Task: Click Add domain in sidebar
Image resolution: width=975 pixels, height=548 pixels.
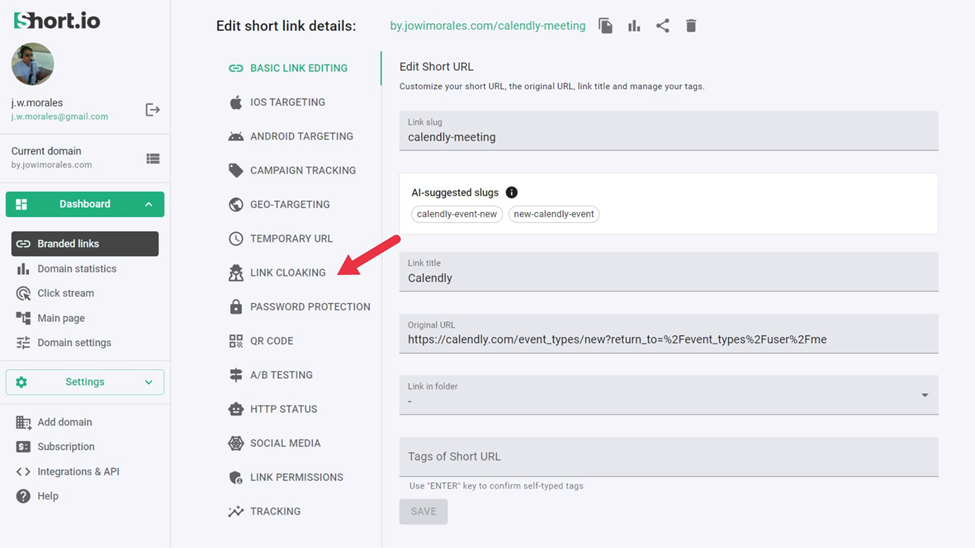Action: click(64, 422)
